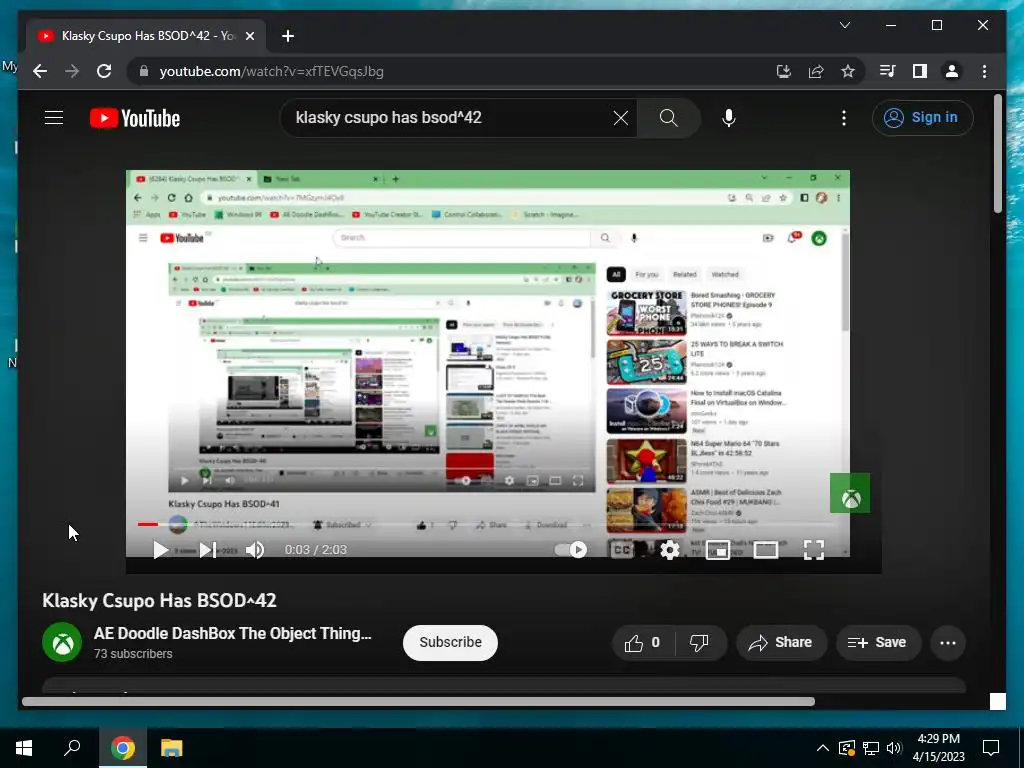
Task: Enter full screen mode
Action: [814, 550]
